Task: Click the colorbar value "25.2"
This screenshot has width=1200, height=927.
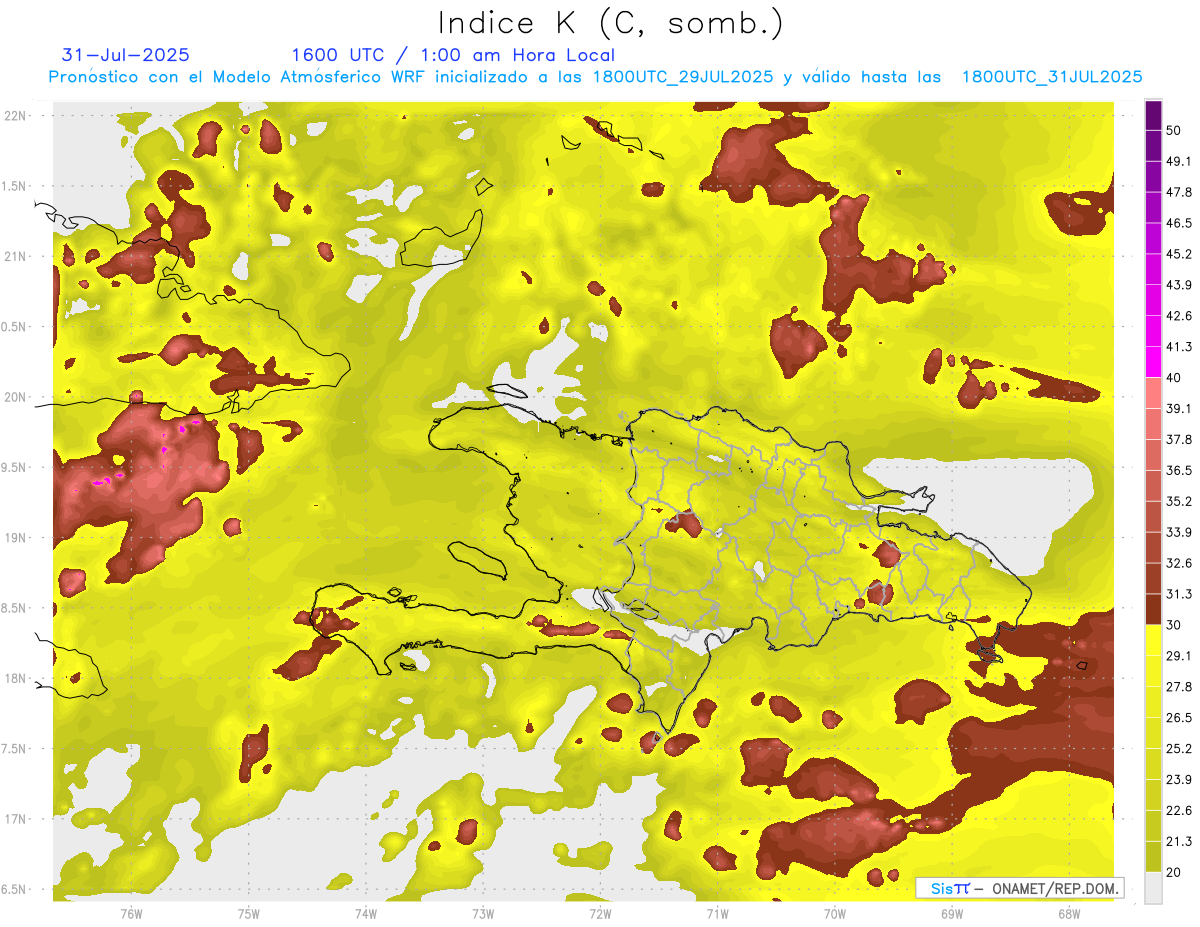Action: 1178,748
